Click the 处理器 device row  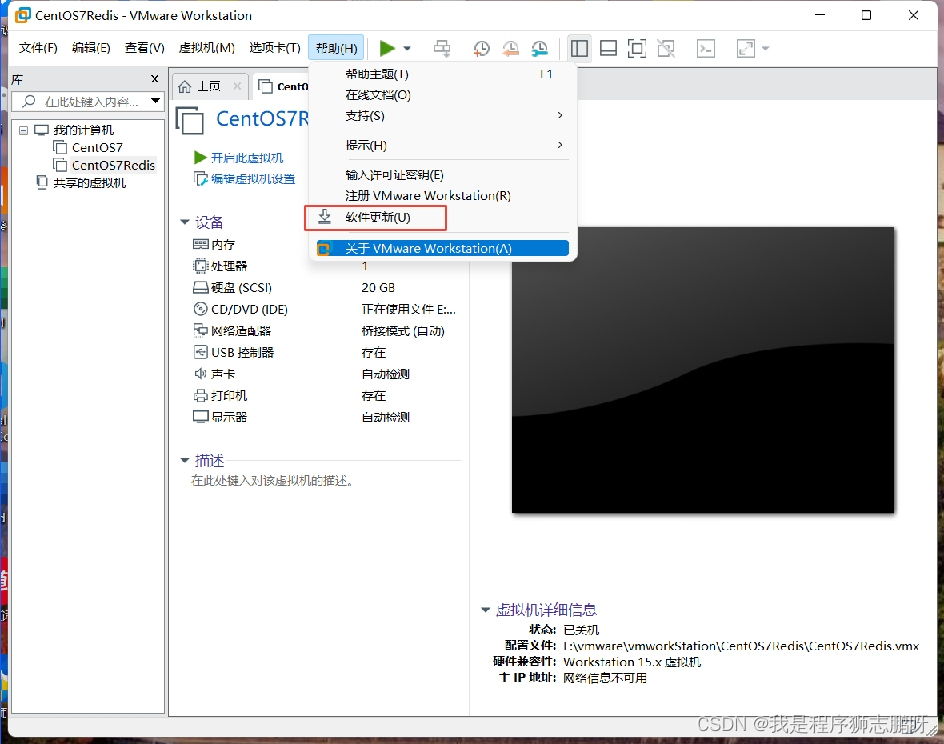220,266
